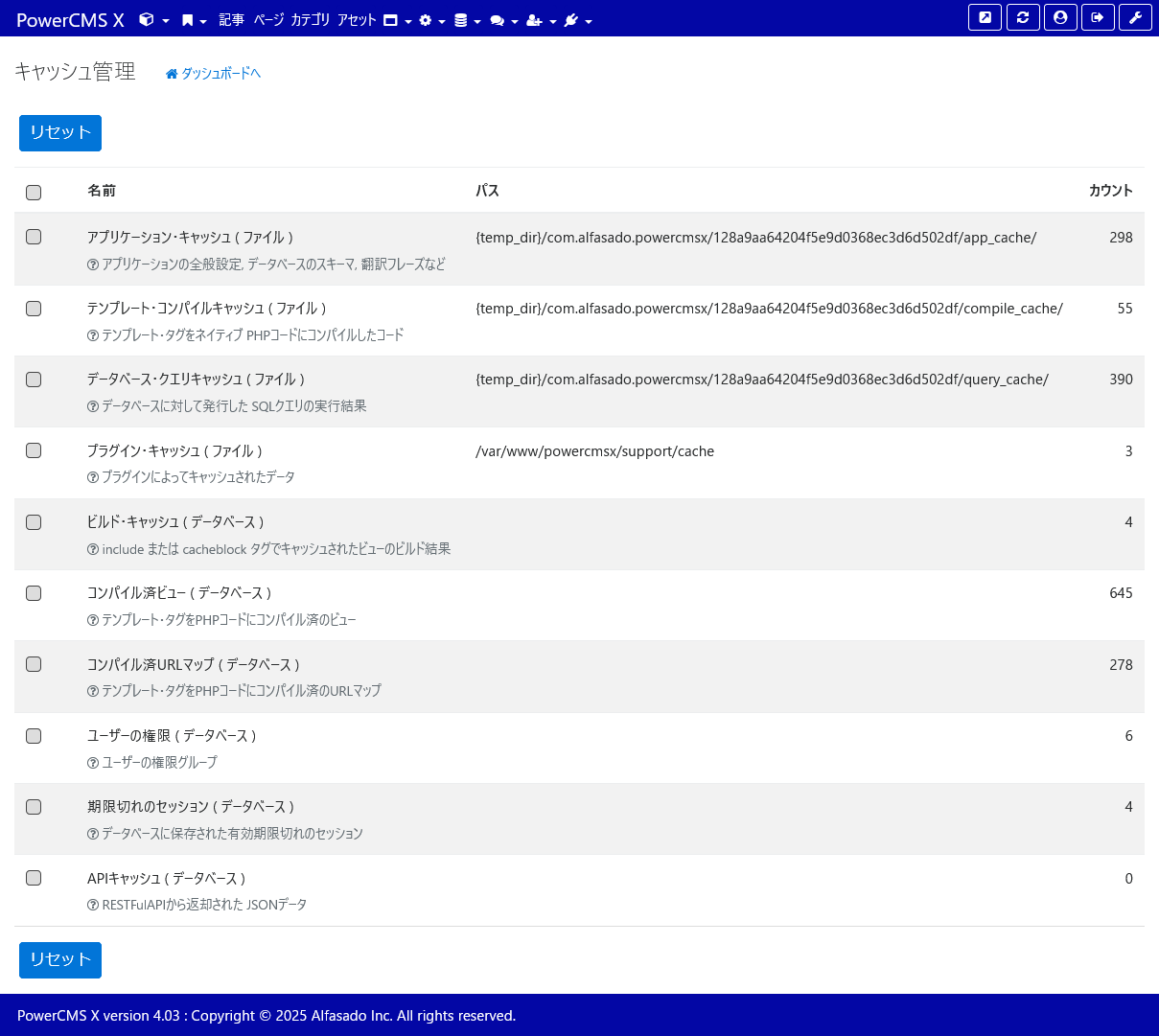
Task: Click the PowerCMS X brand logo
Action: click(70, 20)
